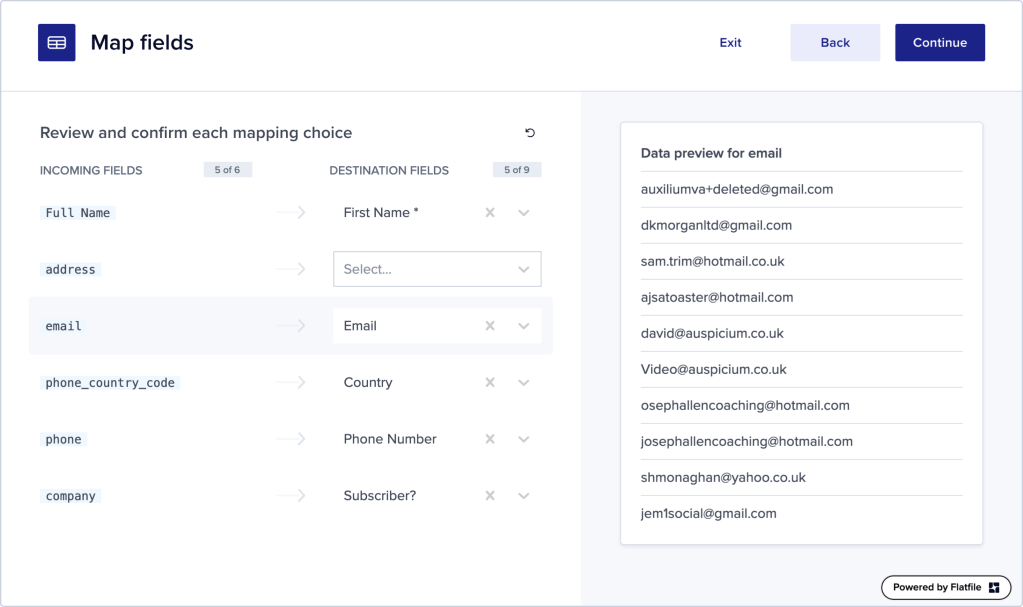Open the Country destination dropdown chevron
The width and height of the screenshot is (1023, 607).
click(524, 383)
